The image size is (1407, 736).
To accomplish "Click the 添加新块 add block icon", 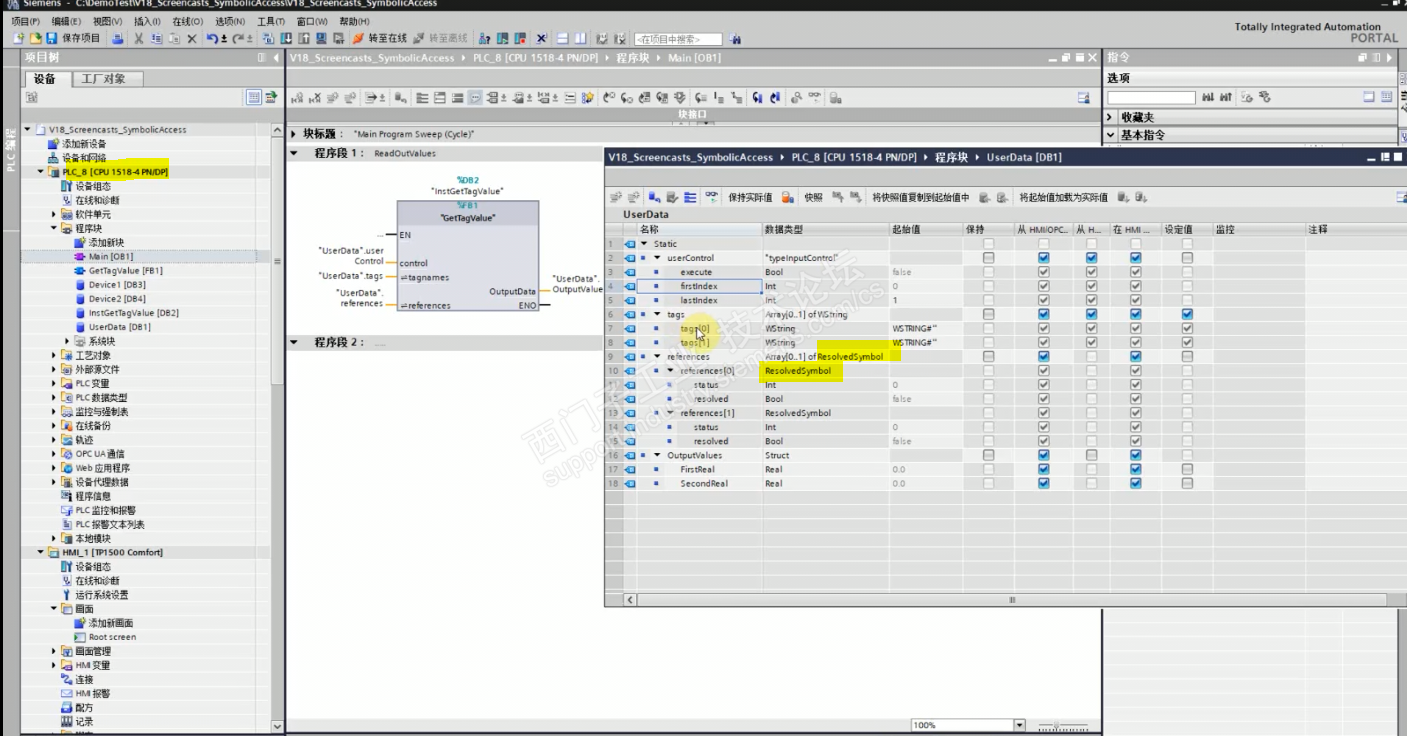I will tap(80, 243).
